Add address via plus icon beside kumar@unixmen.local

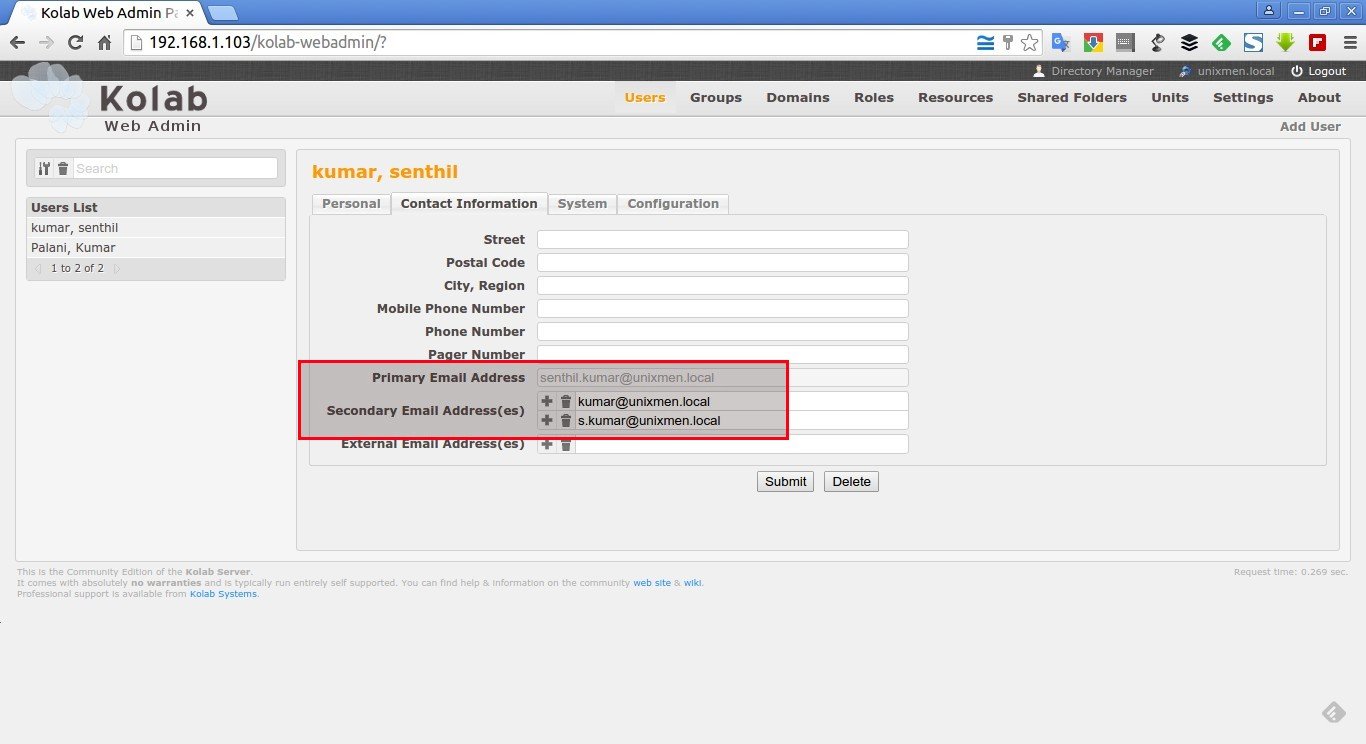547,401
